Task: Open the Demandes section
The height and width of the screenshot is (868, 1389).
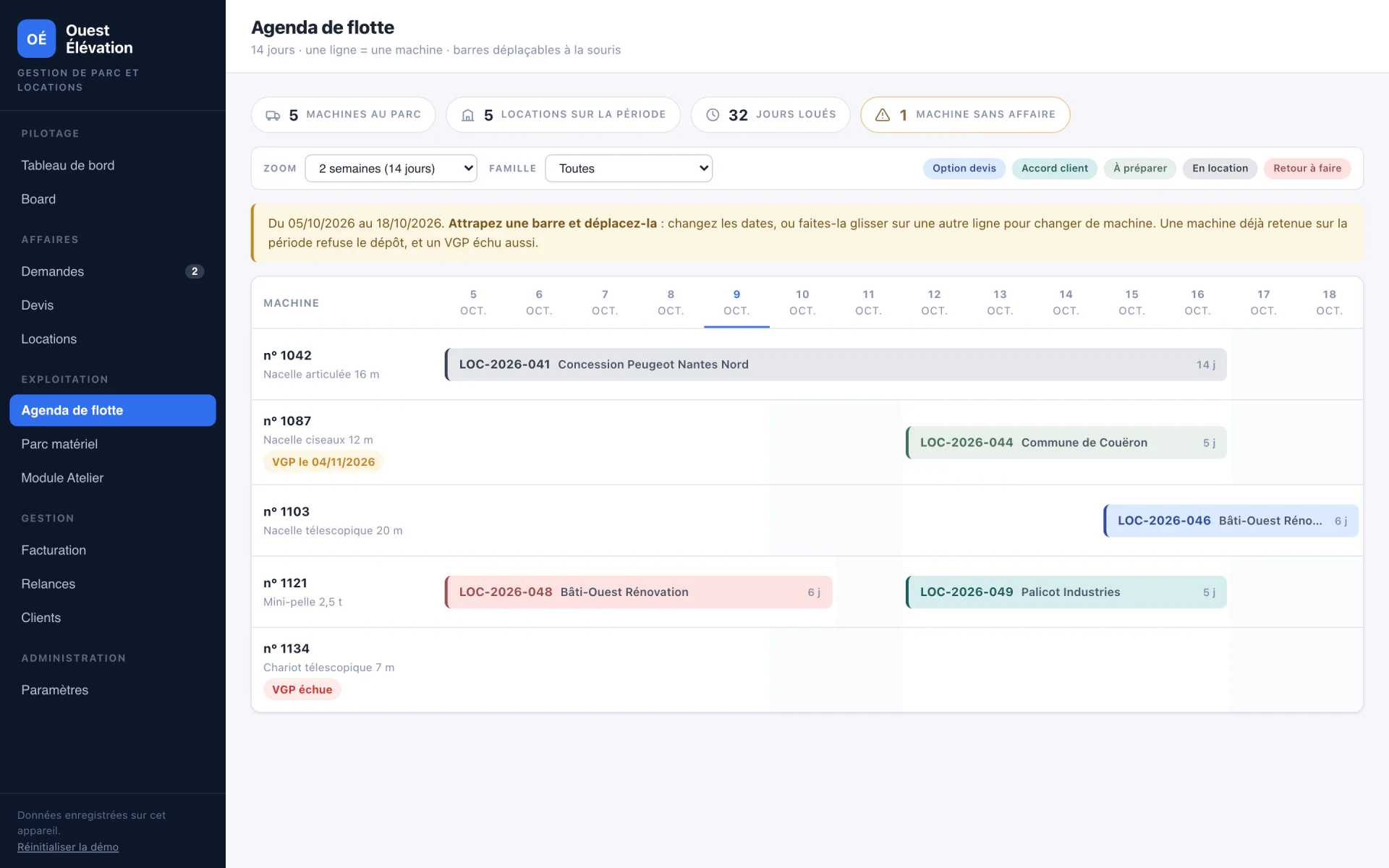Action: click(113, 272)
